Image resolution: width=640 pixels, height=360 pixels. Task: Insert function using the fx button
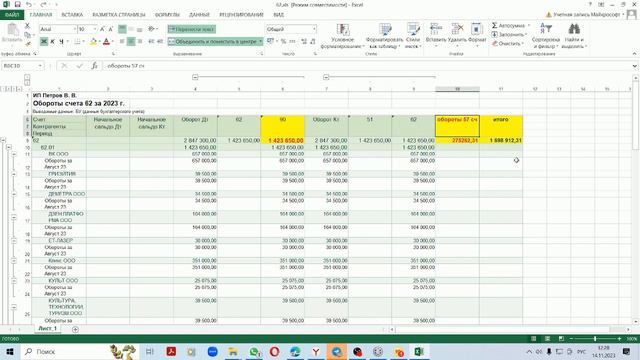pyautogui.click(x=94, y=65)
